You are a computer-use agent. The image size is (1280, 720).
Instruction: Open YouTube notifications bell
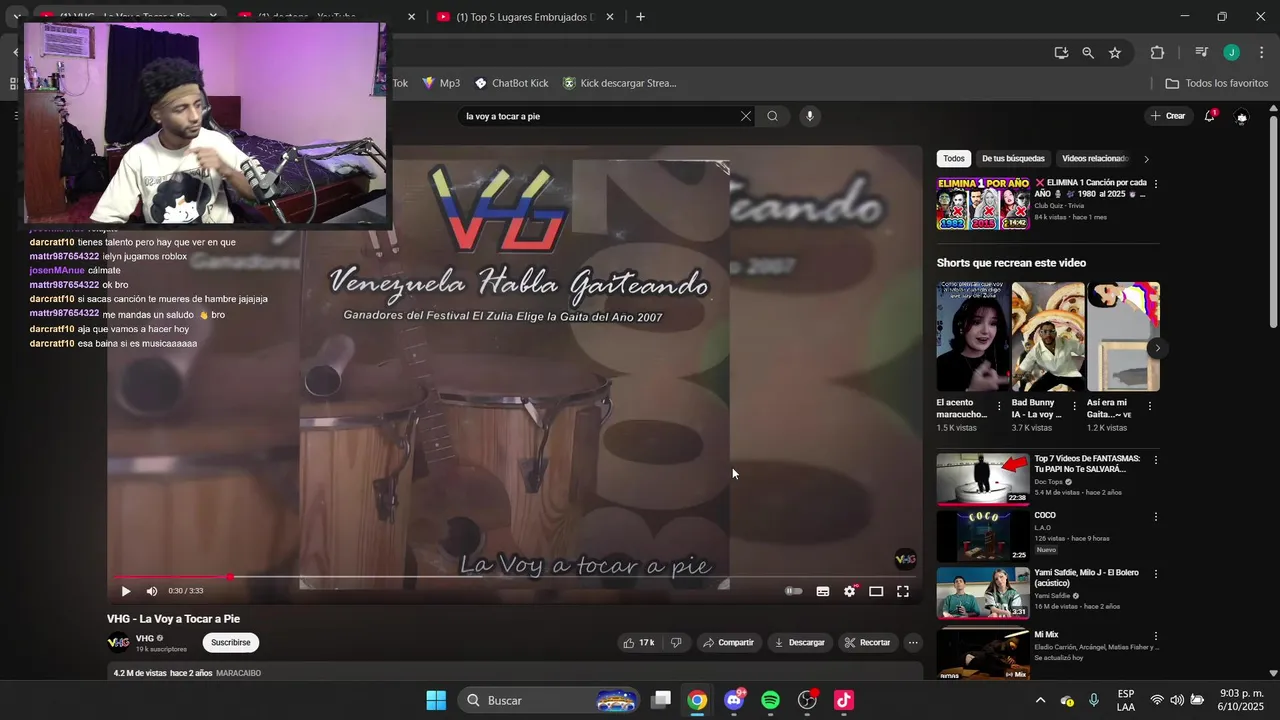[1210, 116]
